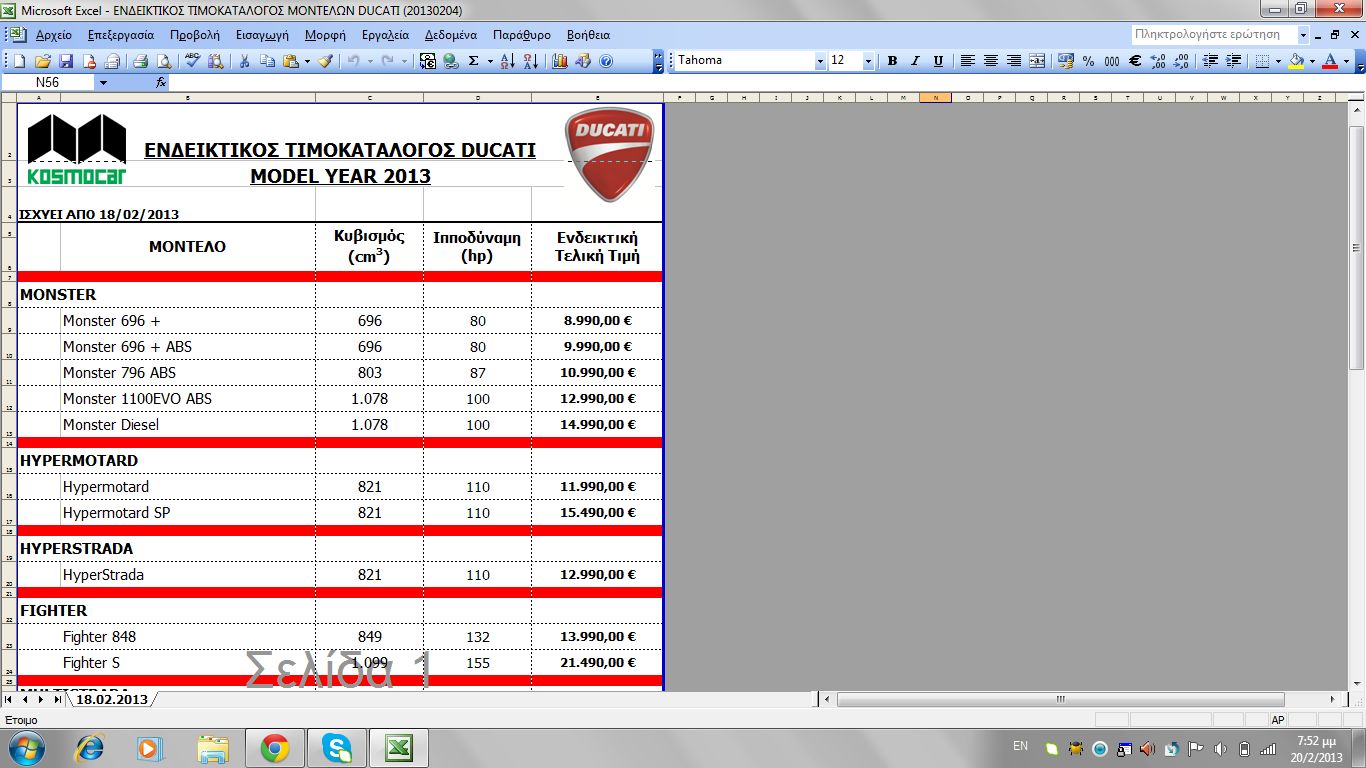The width and height of the screenshot is (1366, 768).
Task: Open the Chart Wizard icon
Action: (x=560, y=61)
